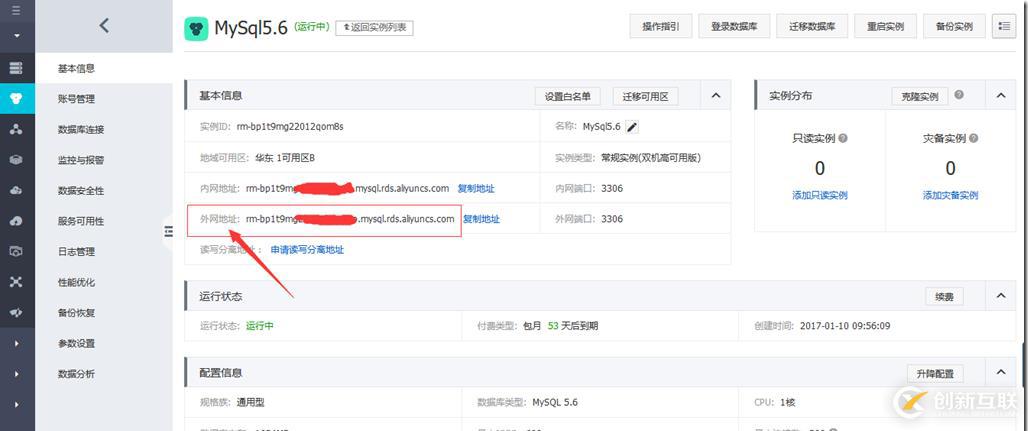1028x431 pixels.
Task: Click the instance ID rm-bp1t9mg22012qom8s
Action: [x=290, y=127]
